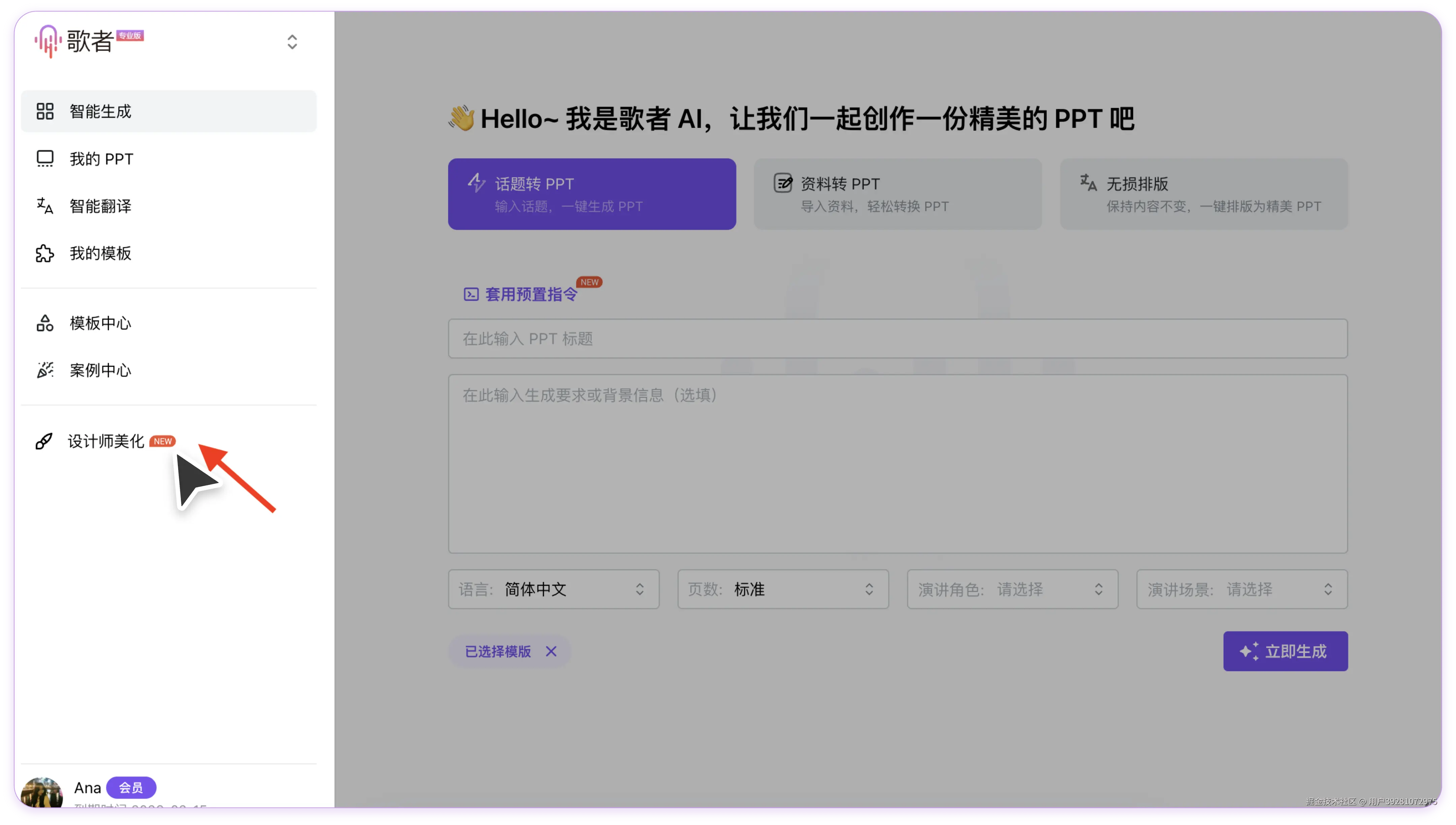Click the 歌者 logo icon
The height and width of the screenshot is (825, 1456).
click(x=47, y=41)
